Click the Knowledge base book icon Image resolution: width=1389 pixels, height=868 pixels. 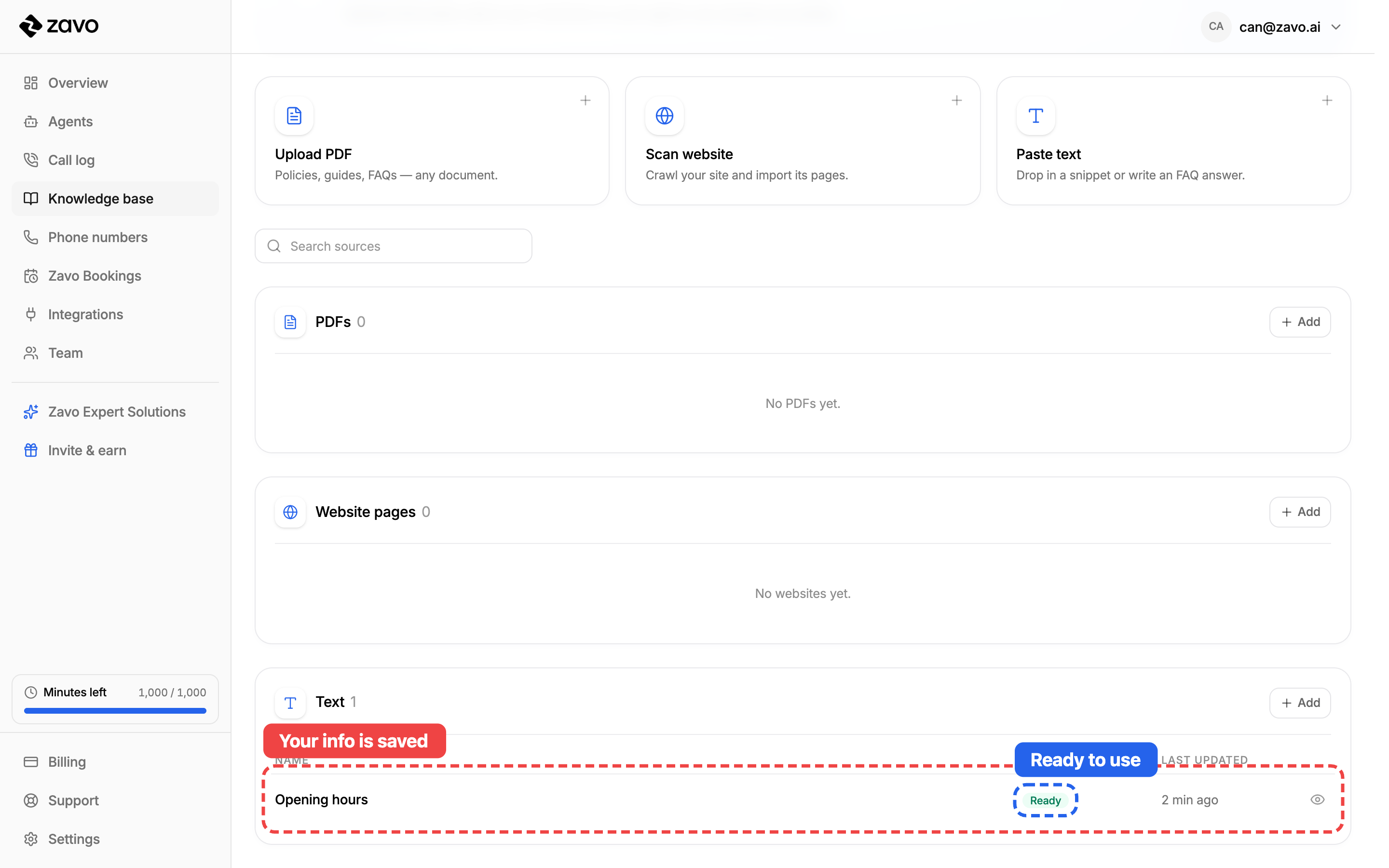[x=31, y=199]
